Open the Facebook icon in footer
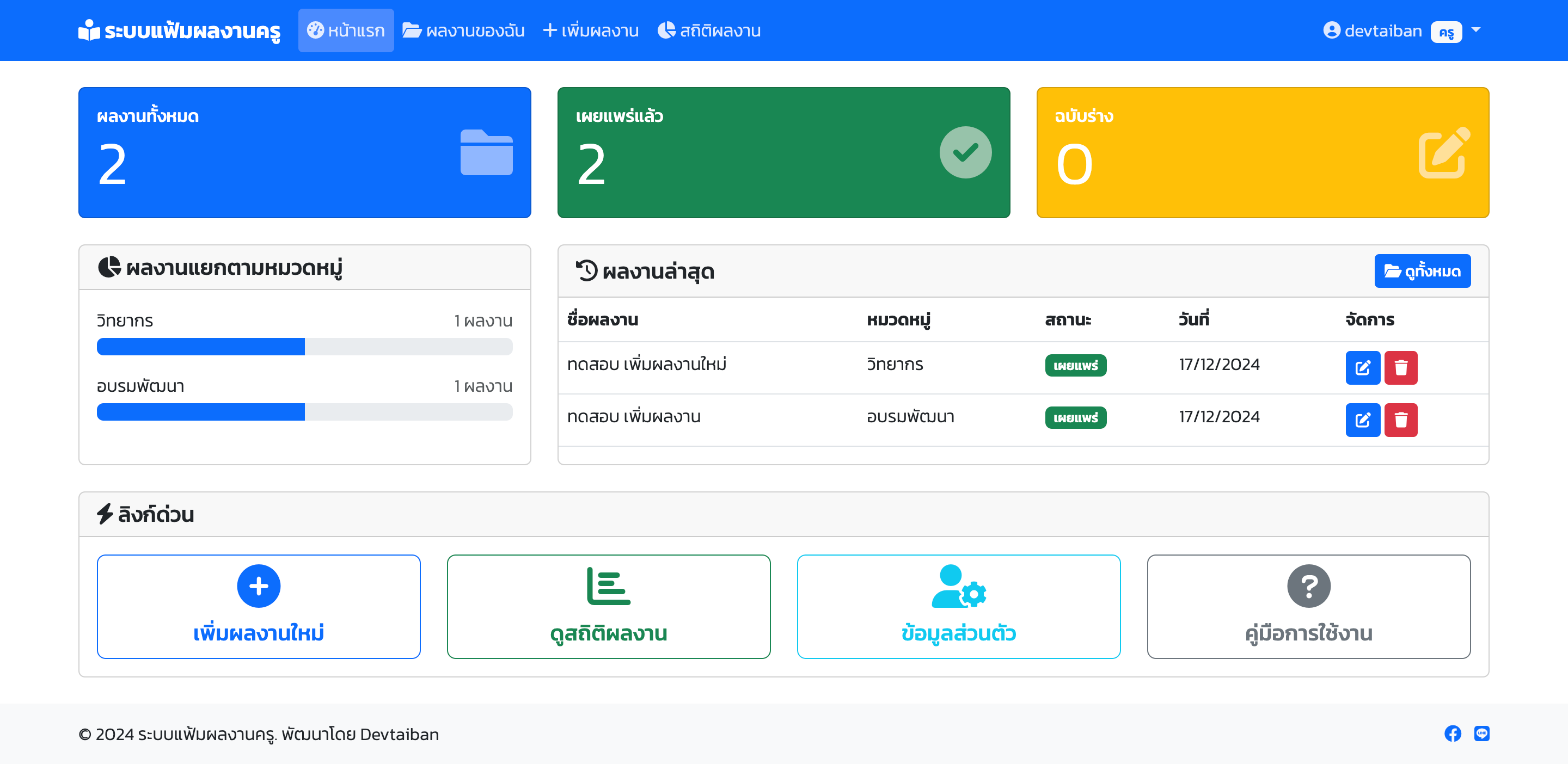The height and width of the screenshot is (764, 1568). (1453, 734)
